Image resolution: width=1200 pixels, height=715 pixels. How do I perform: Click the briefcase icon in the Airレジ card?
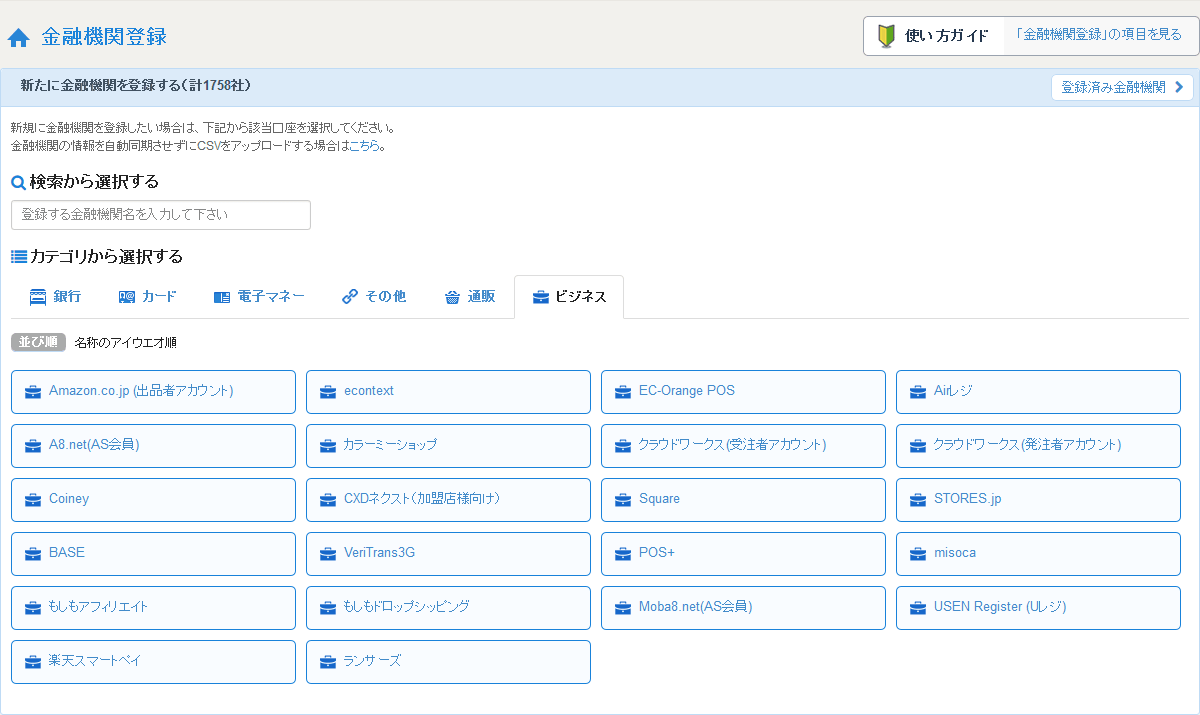[x=918, y=392]
